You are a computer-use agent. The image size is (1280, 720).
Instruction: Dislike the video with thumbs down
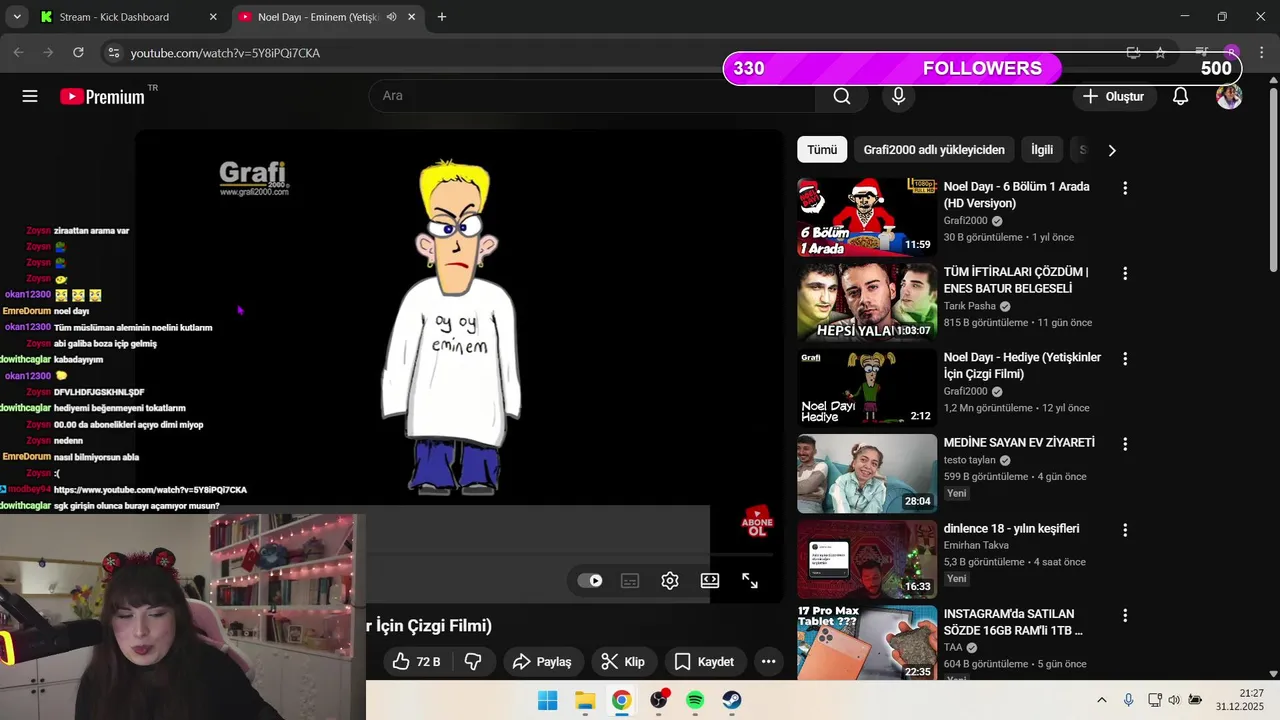[474, 661]
